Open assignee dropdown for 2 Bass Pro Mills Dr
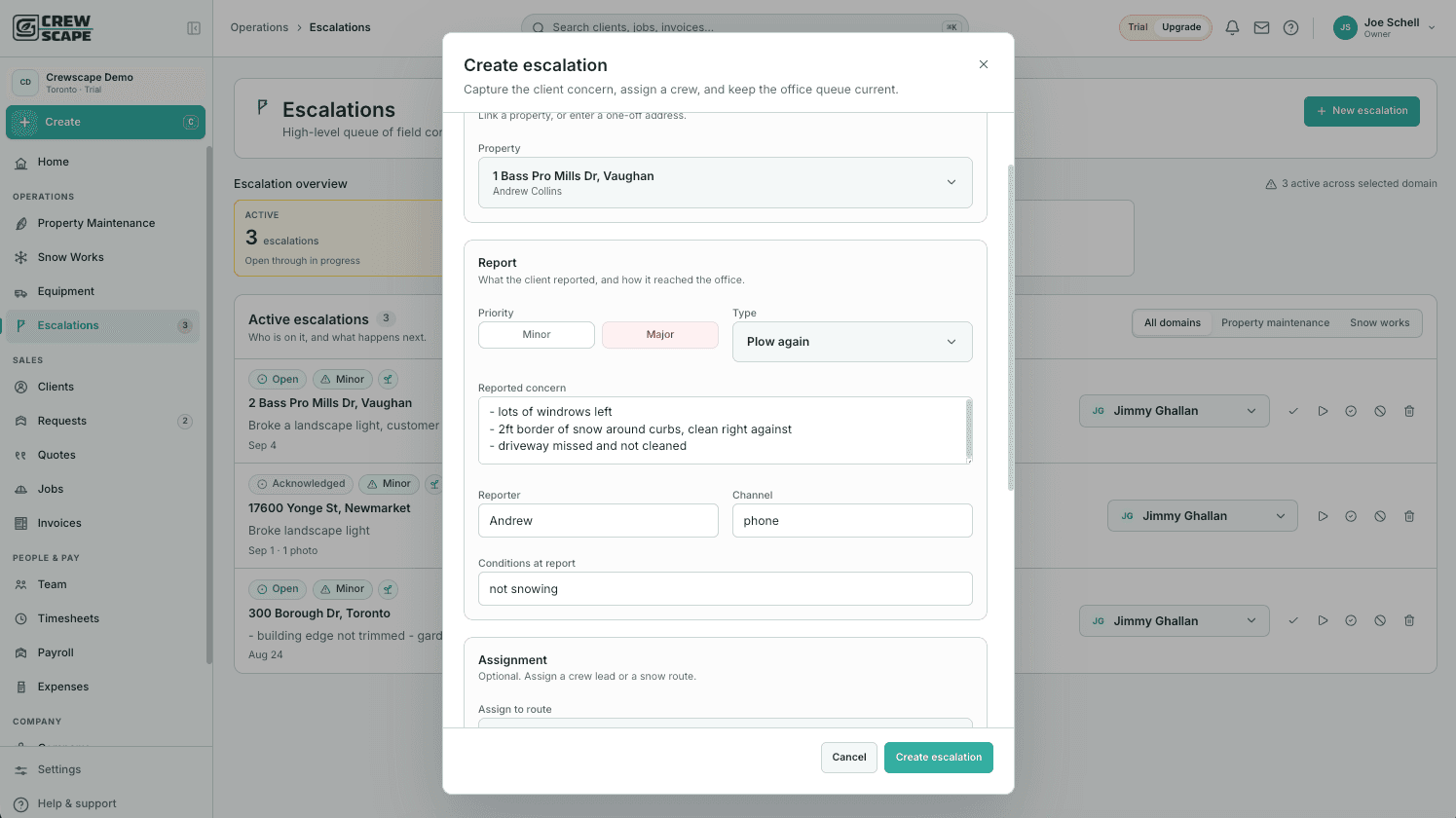The height and width of the screenshot is (818, 1456). click(1174, 411)
